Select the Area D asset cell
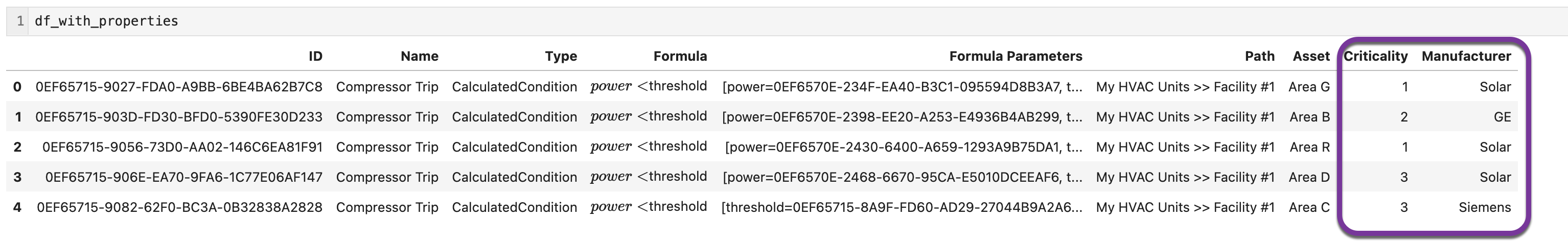 coord(1309,177)
